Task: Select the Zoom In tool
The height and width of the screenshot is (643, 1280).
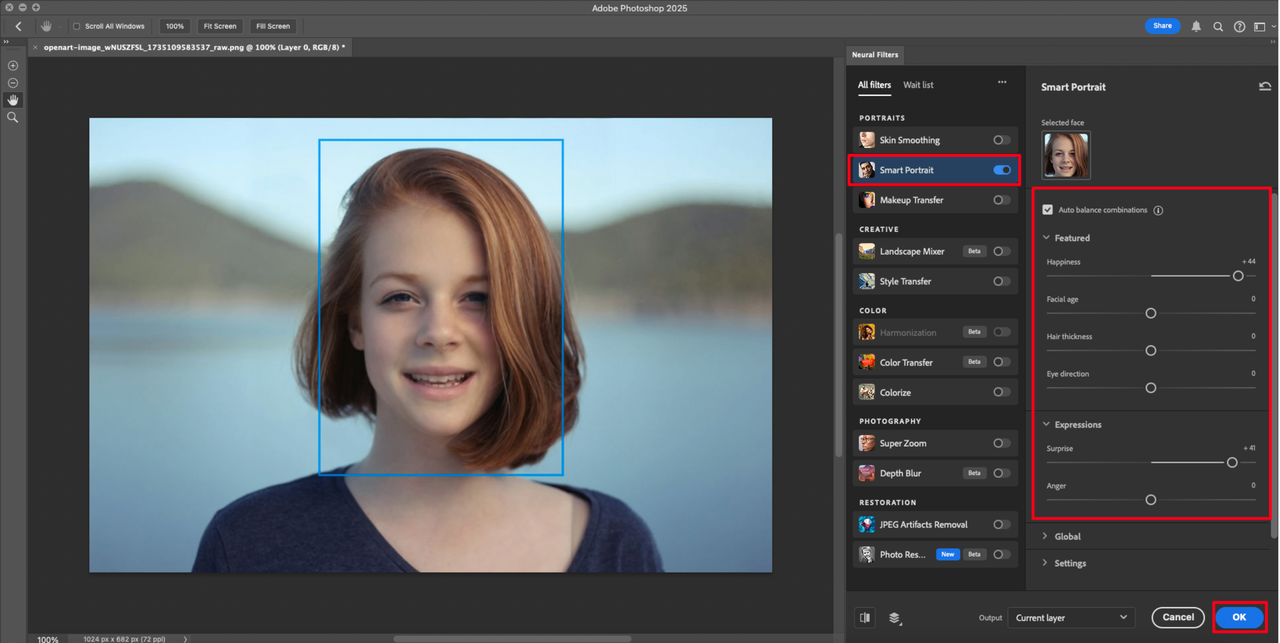Action: click(13, 66)
